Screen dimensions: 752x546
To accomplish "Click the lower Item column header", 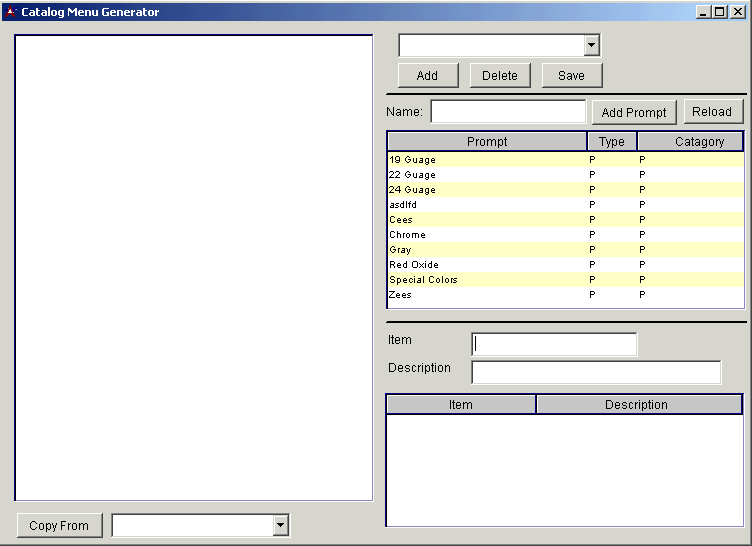I will coord(461,405).
